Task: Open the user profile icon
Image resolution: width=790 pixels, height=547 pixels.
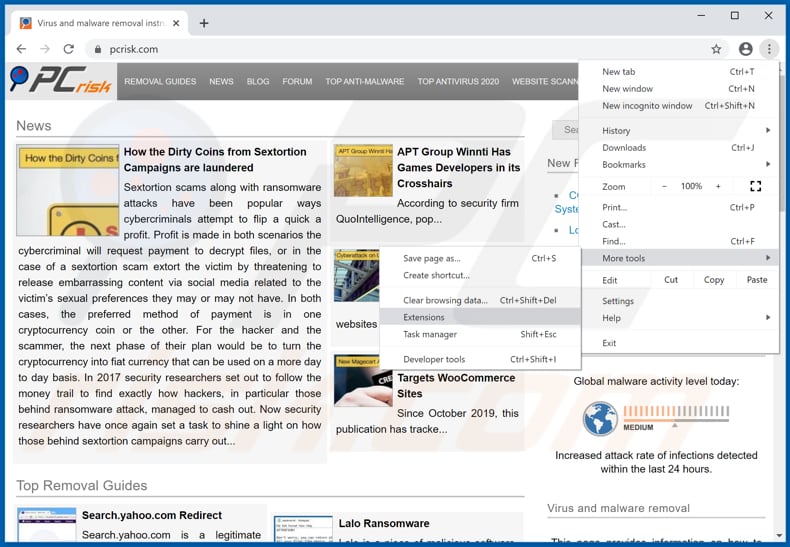Action: click(x=746, y=49)
